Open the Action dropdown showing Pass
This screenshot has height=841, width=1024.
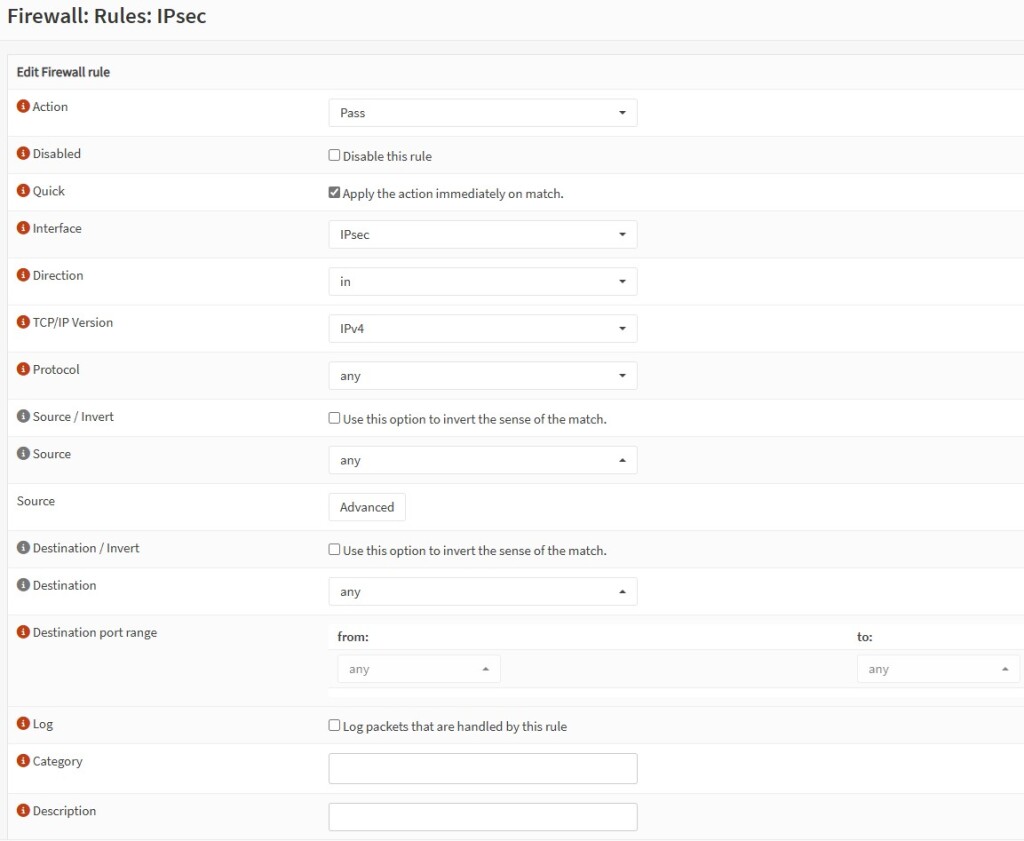tap(482, 113)
